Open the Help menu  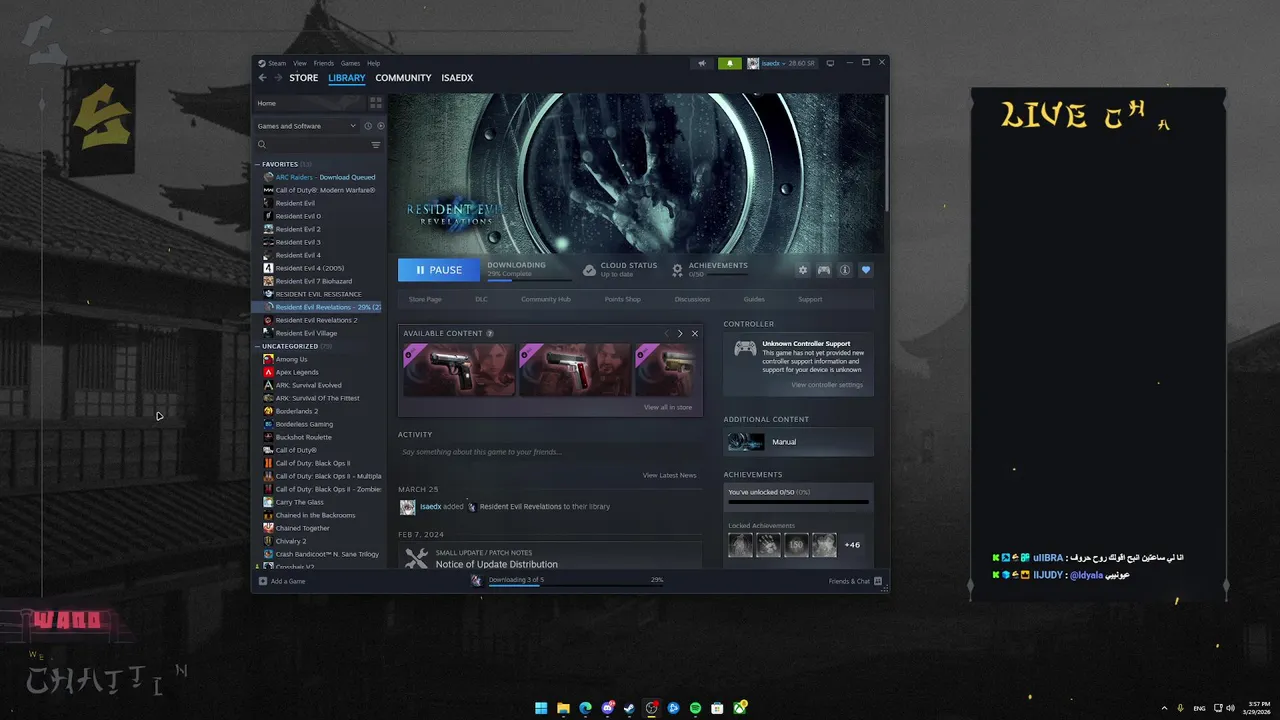(x=373, y=63)
